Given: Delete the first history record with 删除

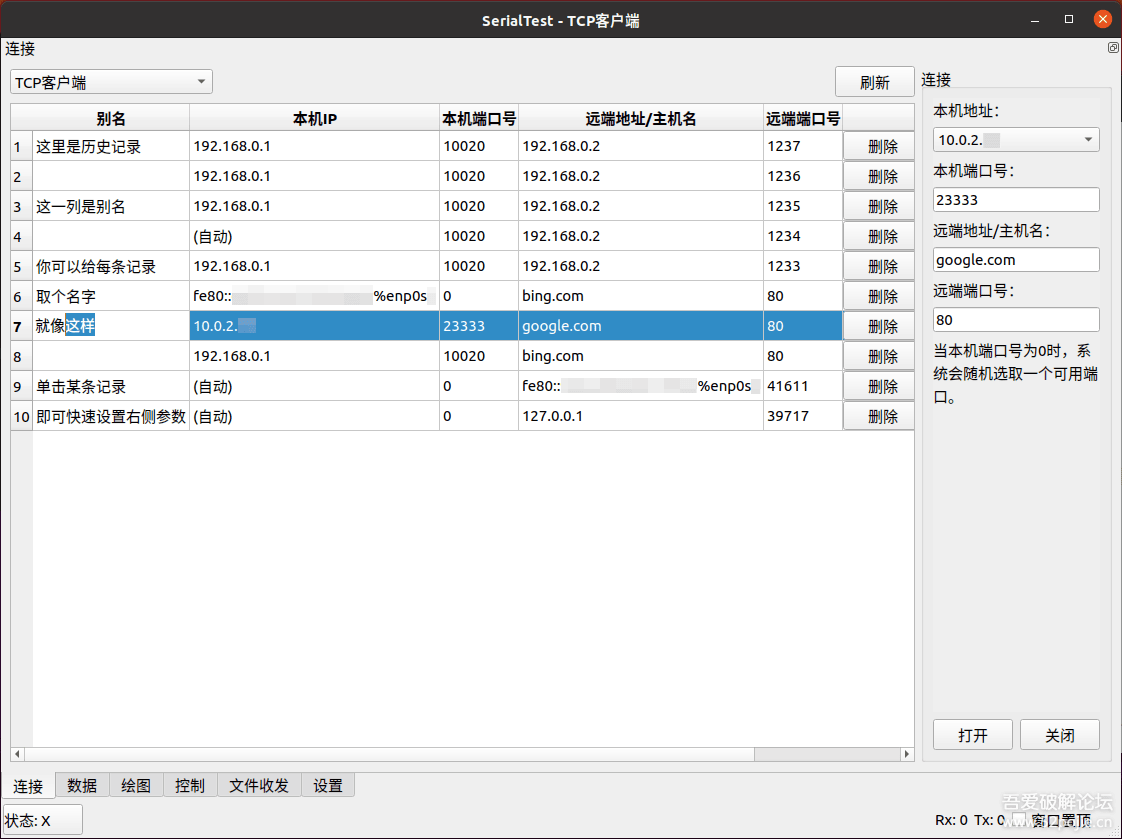Looking at the screenshot, I should (x=878, y=146).
